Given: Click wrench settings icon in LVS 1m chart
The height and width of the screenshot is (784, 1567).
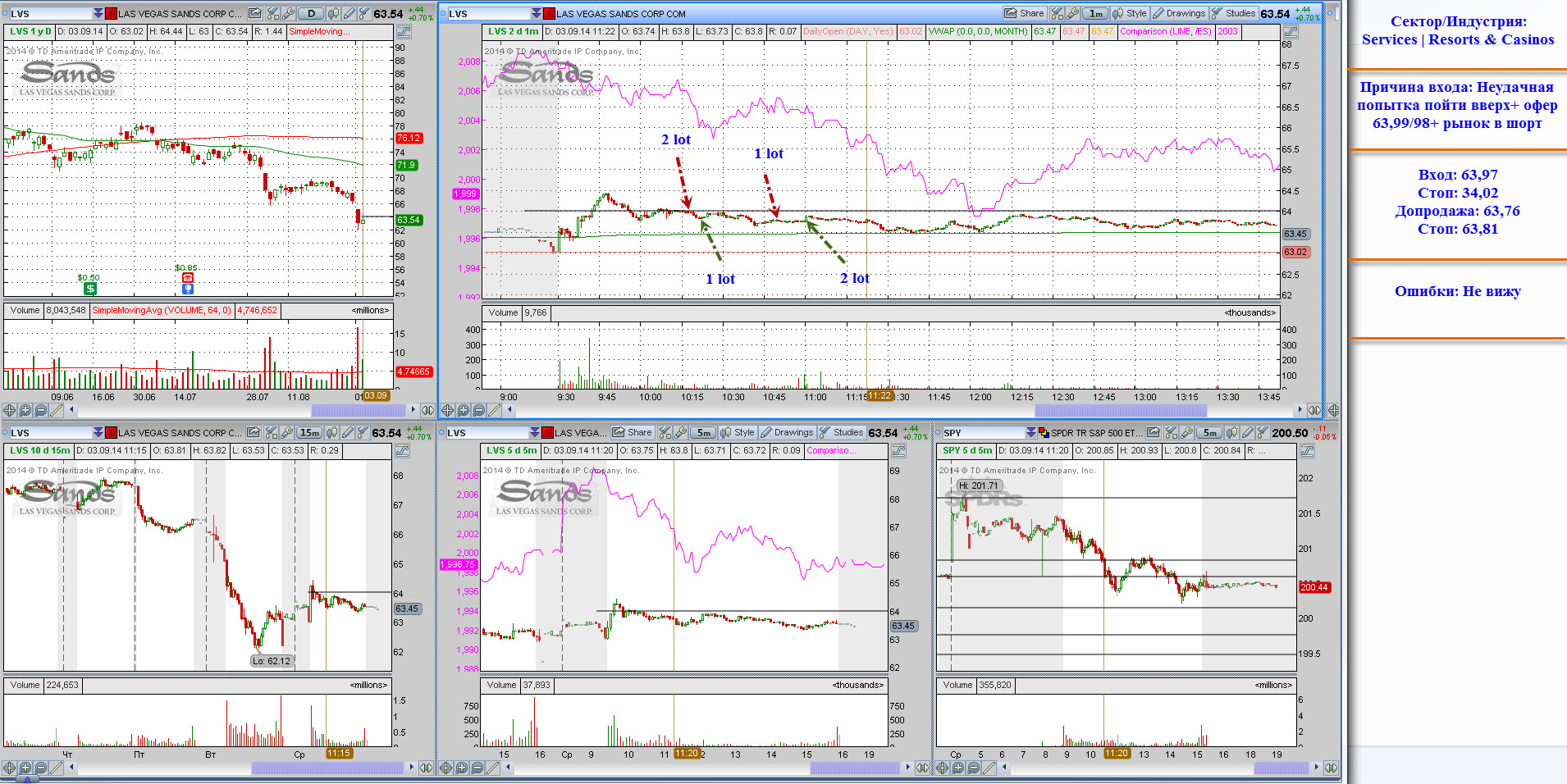Looking at the screenshot, I should point(1072,14).
